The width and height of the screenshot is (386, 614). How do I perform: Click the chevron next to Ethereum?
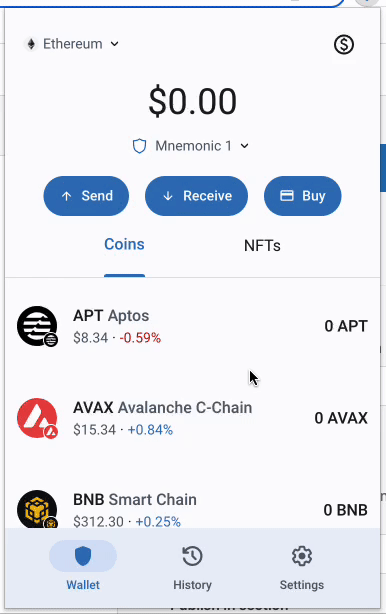(x=114, y=44)
